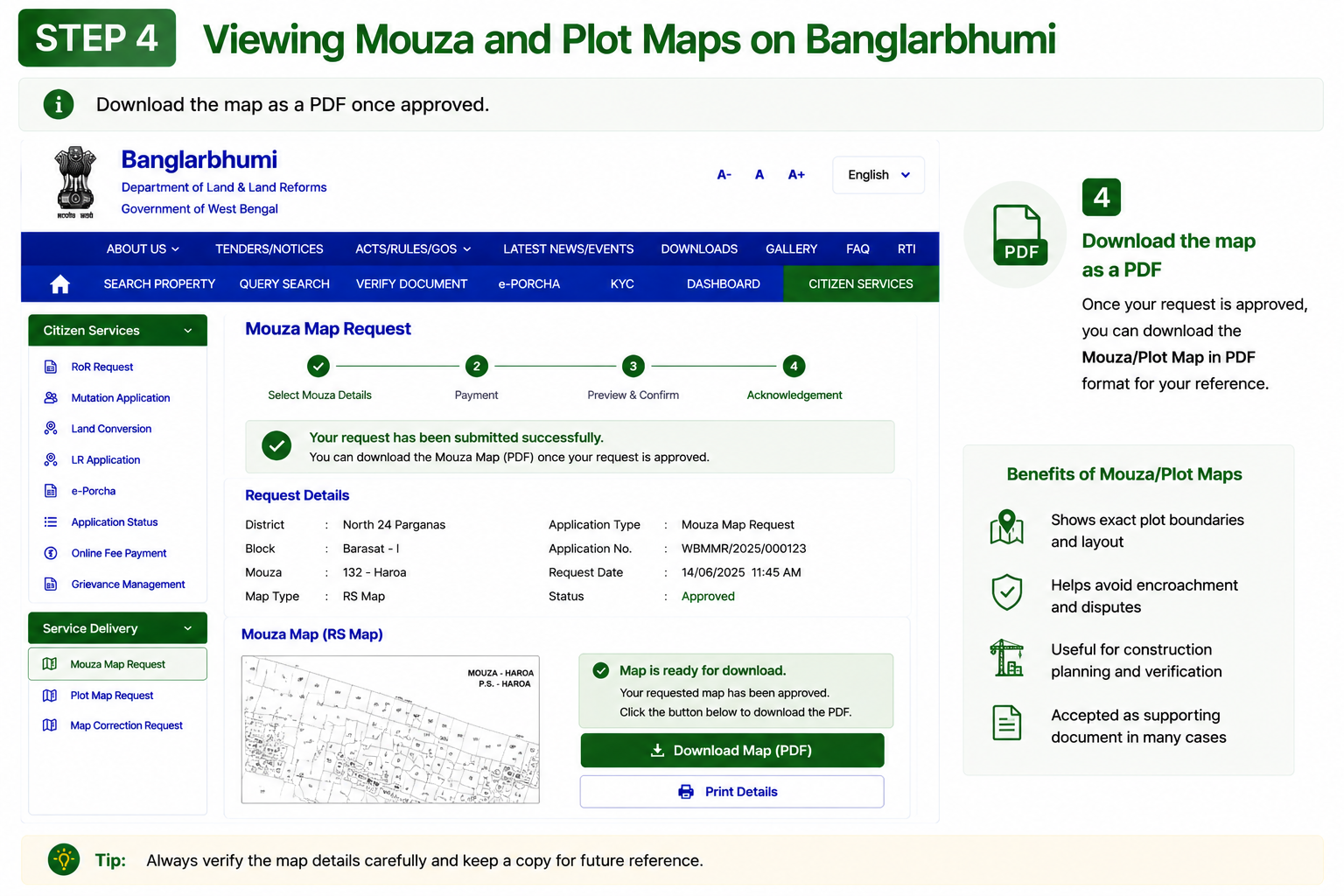This screenshot has width=1344, height=896.
Task: Open the Land Conversion link
Action: pyautogui.click(x=111, y=429)
